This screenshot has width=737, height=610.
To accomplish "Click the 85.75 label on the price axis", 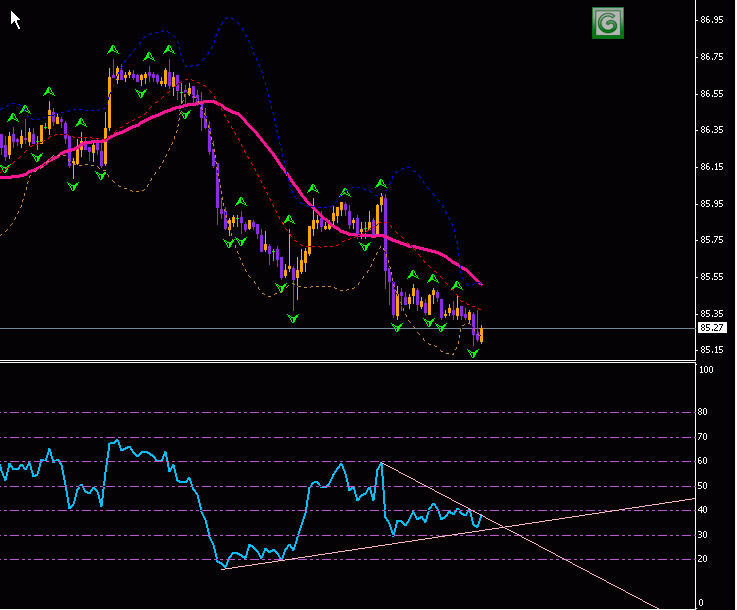I will click(x=712, y=240).
